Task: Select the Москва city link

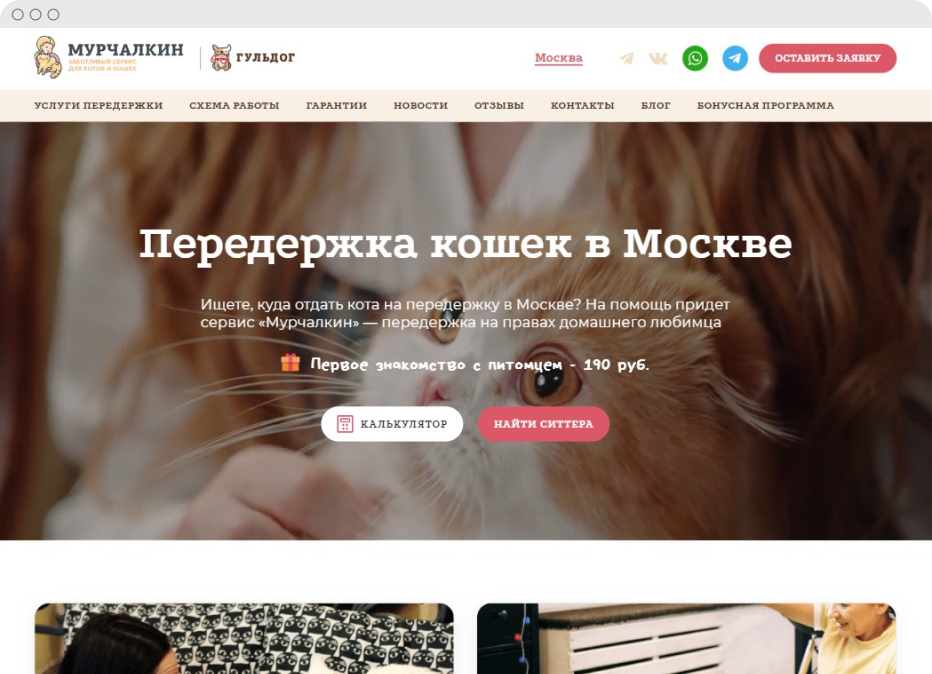Action: (559, 58)
